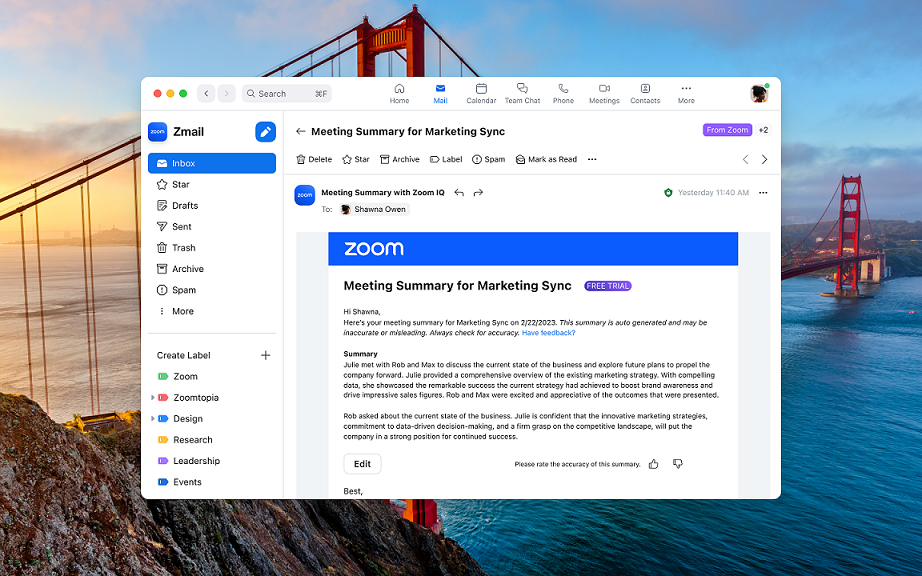The image size is (922, 576).
Task: Rate summary with thumbs up icon
Action: (653, 464)
